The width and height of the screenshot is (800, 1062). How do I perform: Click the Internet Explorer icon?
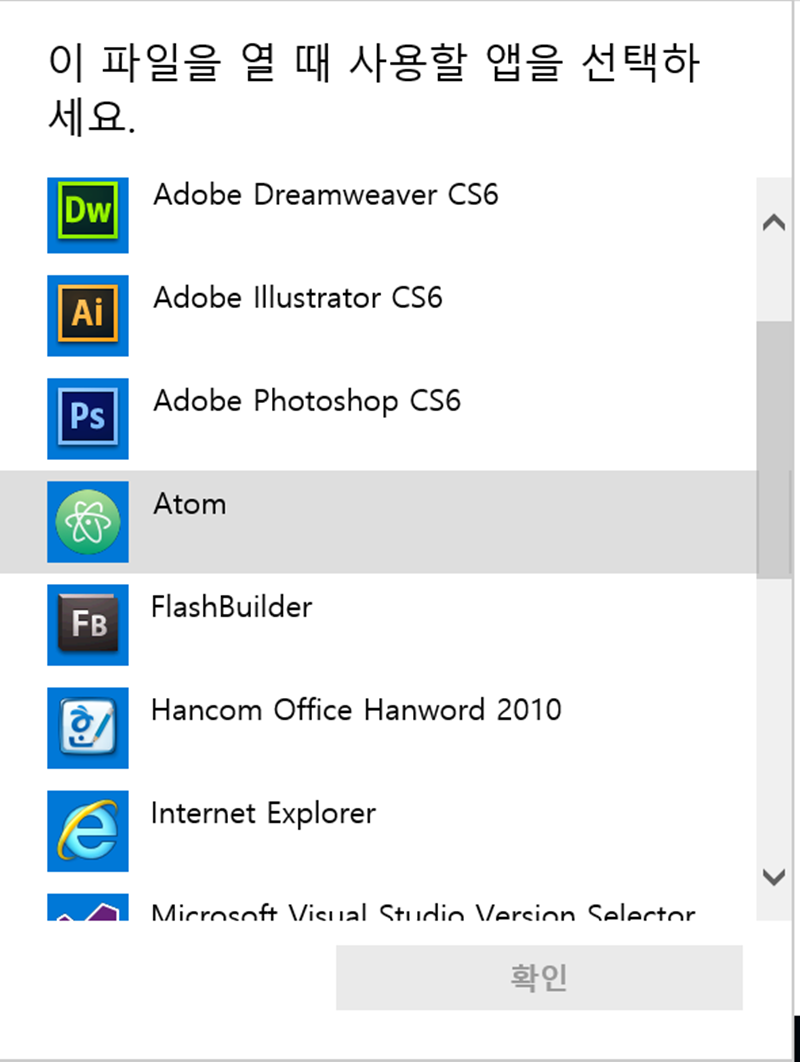click(x=88, y=830)
